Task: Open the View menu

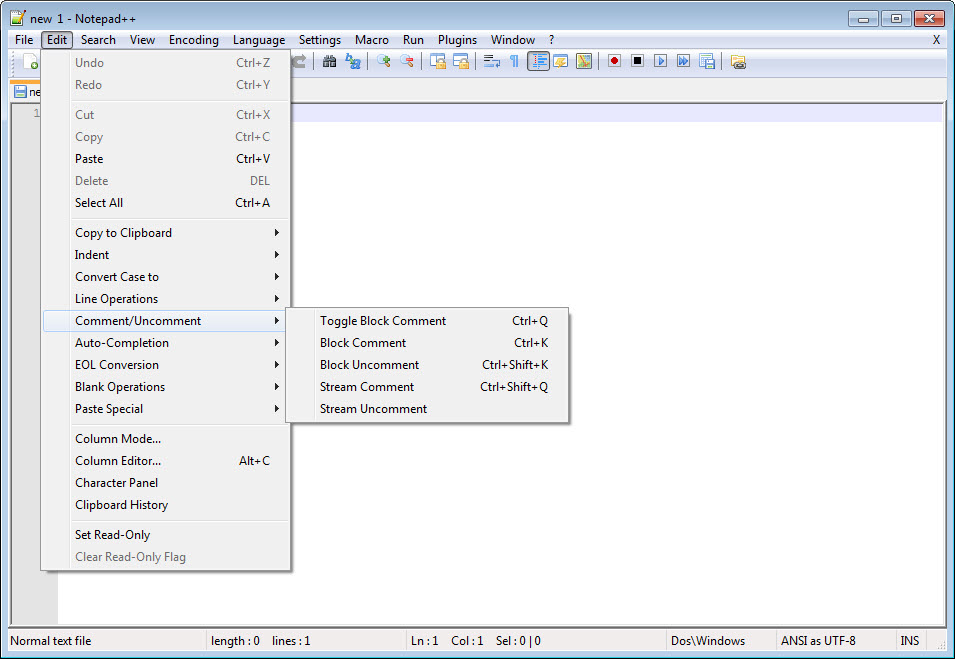Action: click(142, 40)
